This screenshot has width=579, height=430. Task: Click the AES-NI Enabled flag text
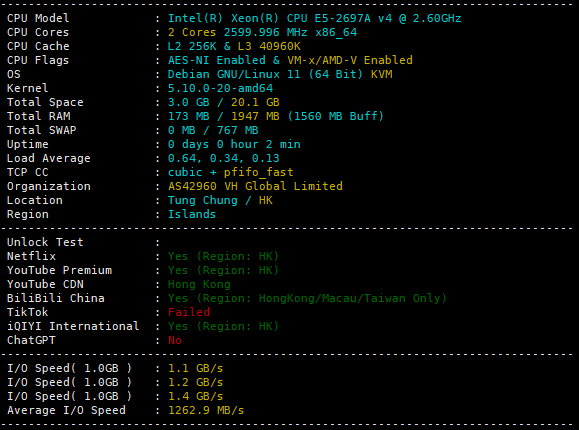click(x=216, y=60)
